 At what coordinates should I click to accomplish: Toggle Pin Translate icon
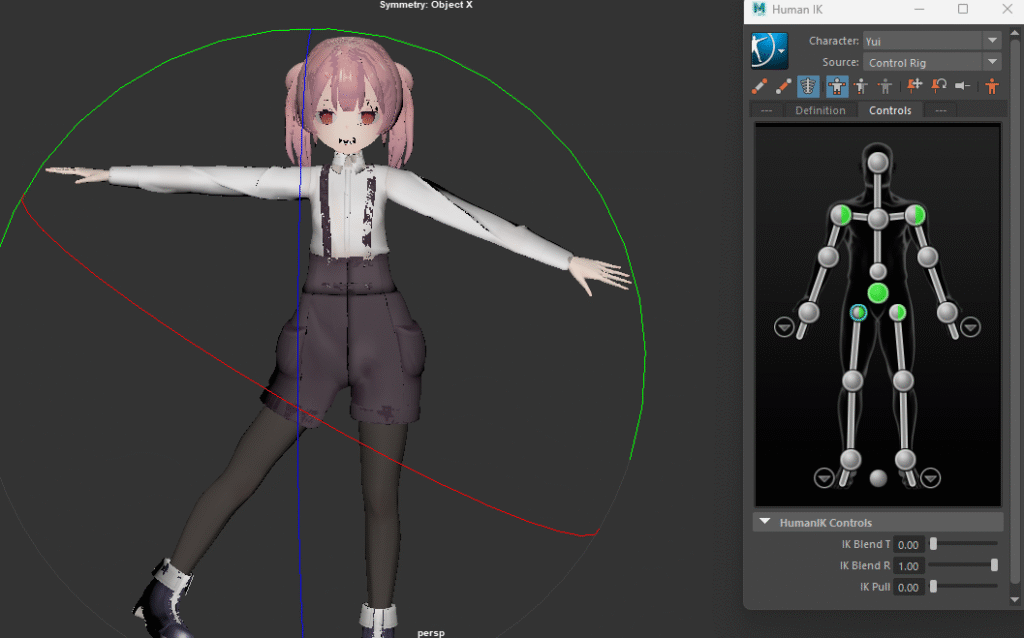(x=914, y=86)
